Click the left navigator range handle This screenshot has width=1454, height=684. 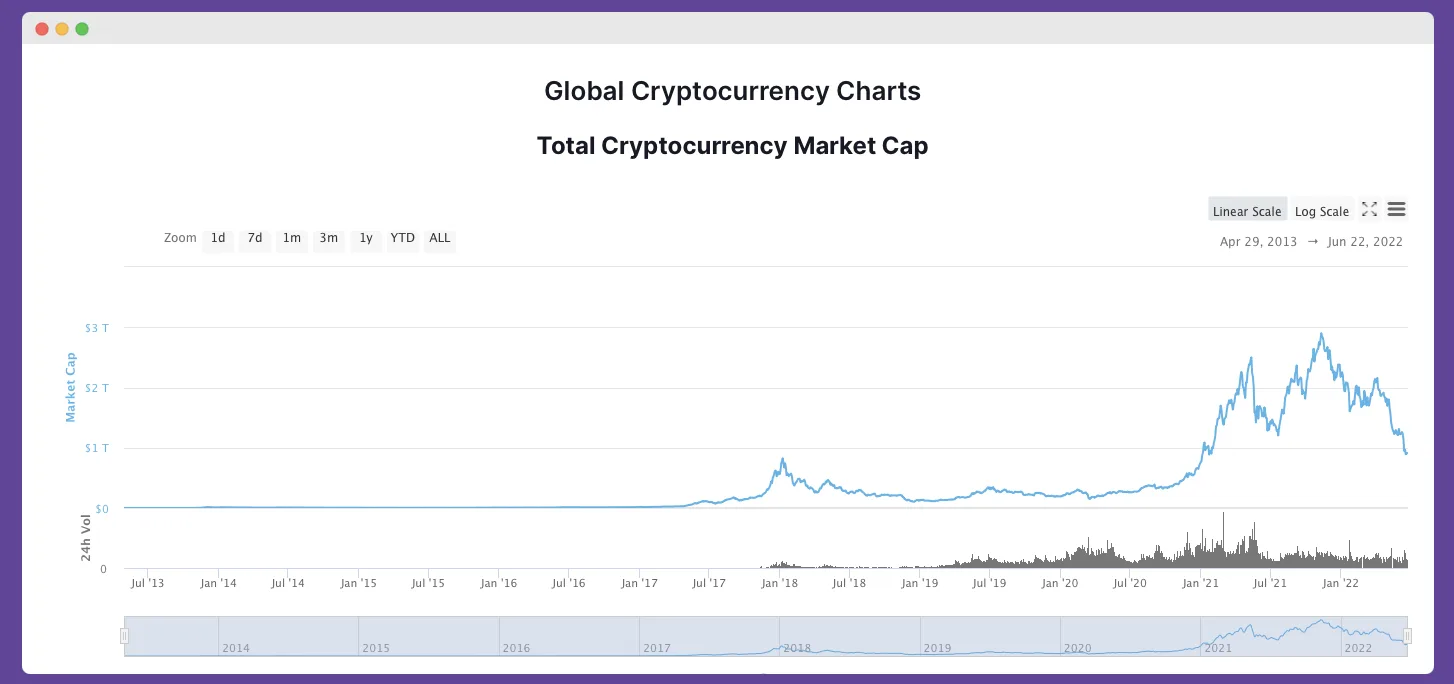click(x=124, y=634)
